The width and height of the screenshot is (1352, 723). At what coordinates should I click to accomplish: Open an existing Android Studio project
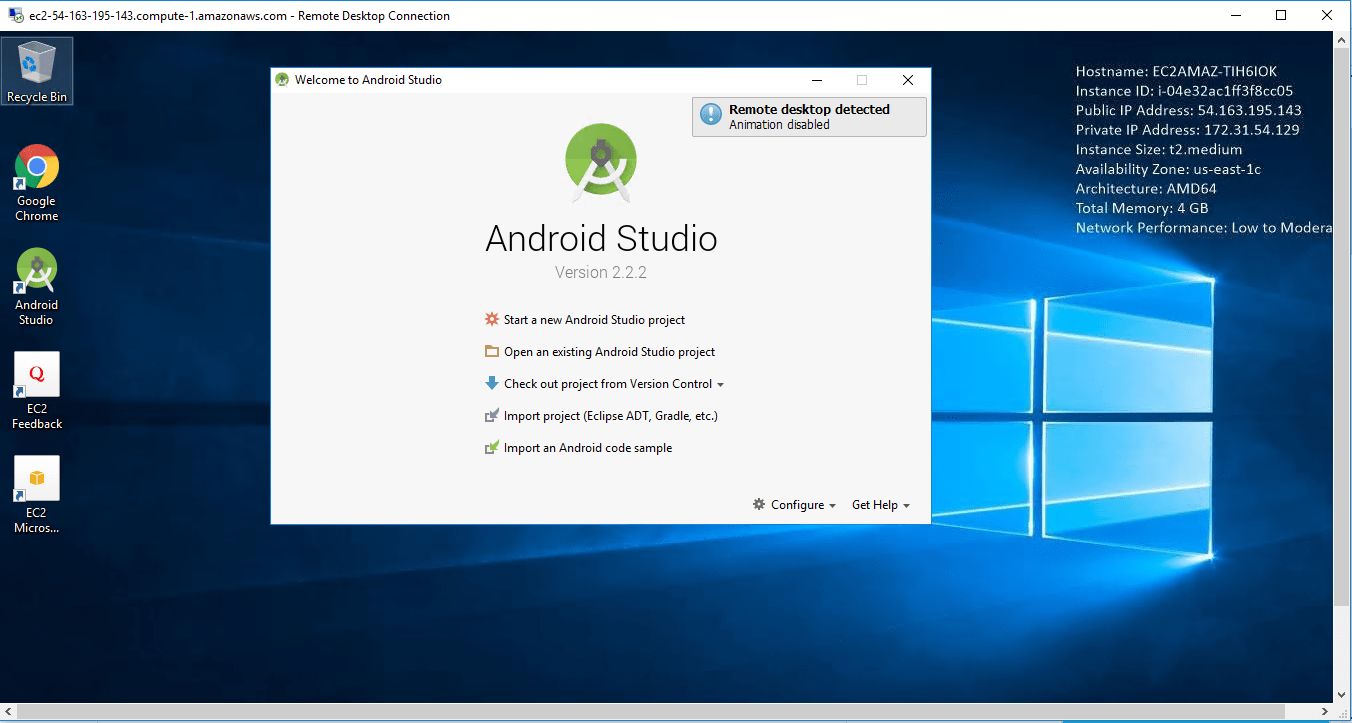click(x=609, y=352)
